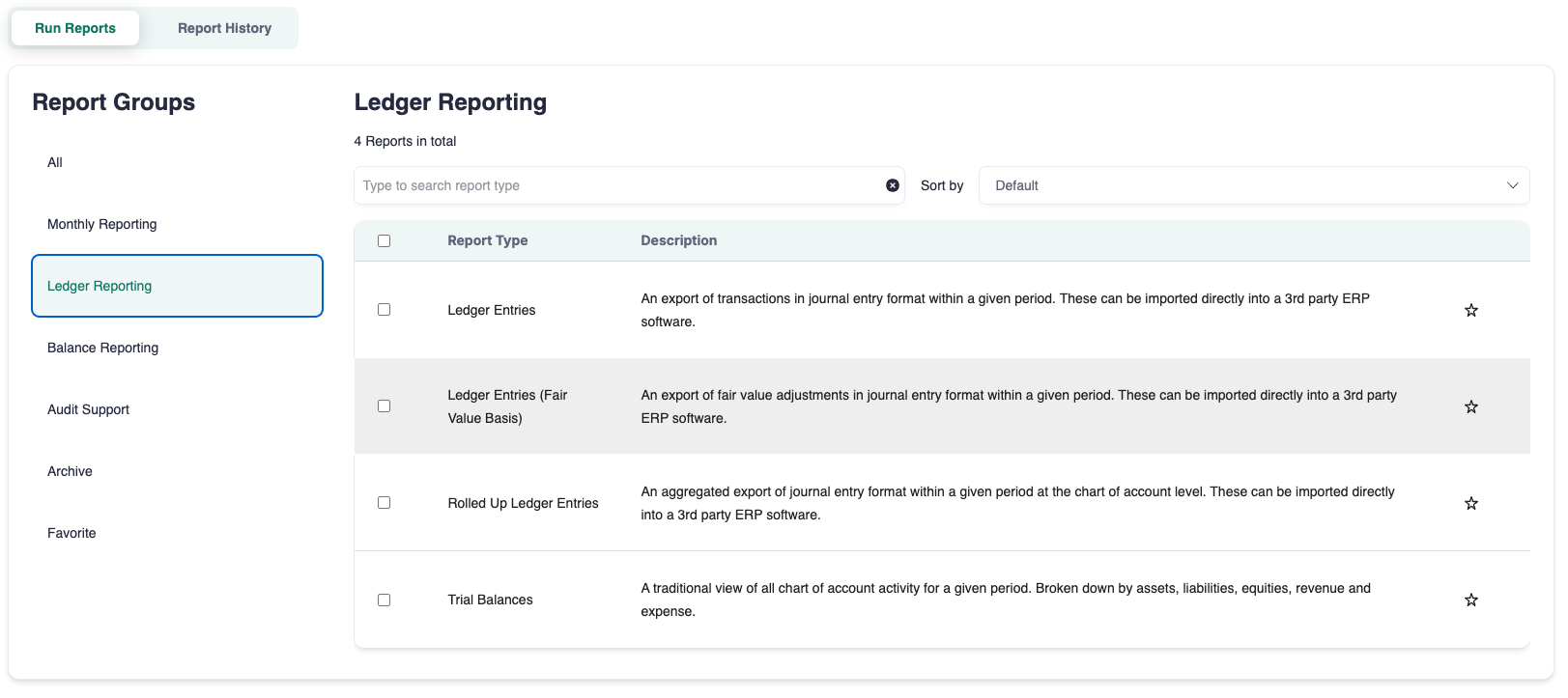Toggle the select-all checkbox in table header
Screen dimensions: 1568x698
[x=384, y=240]
